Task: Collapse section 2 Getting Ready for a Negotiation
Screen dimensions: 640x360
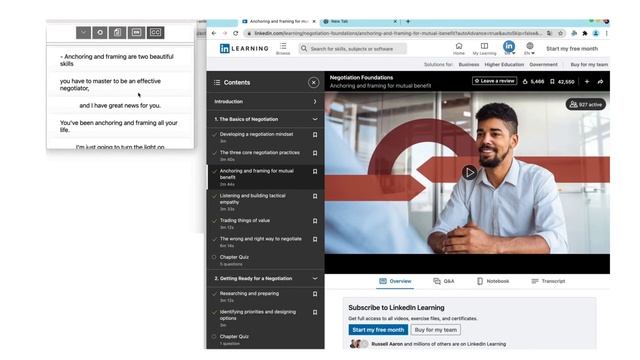Action: point(315,278)
